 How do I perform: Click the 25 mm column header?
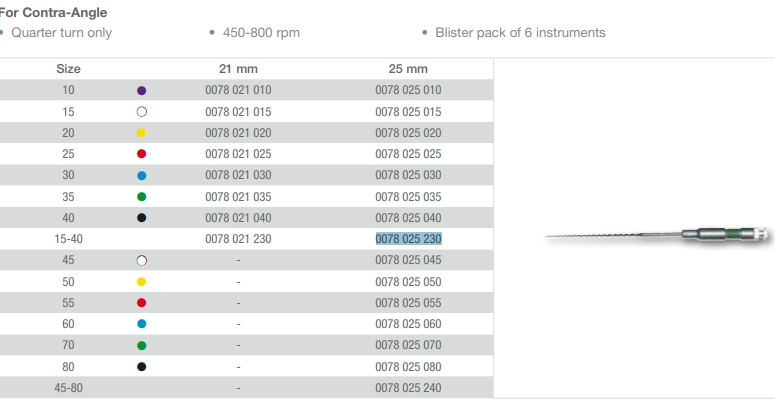click(408, 69)
